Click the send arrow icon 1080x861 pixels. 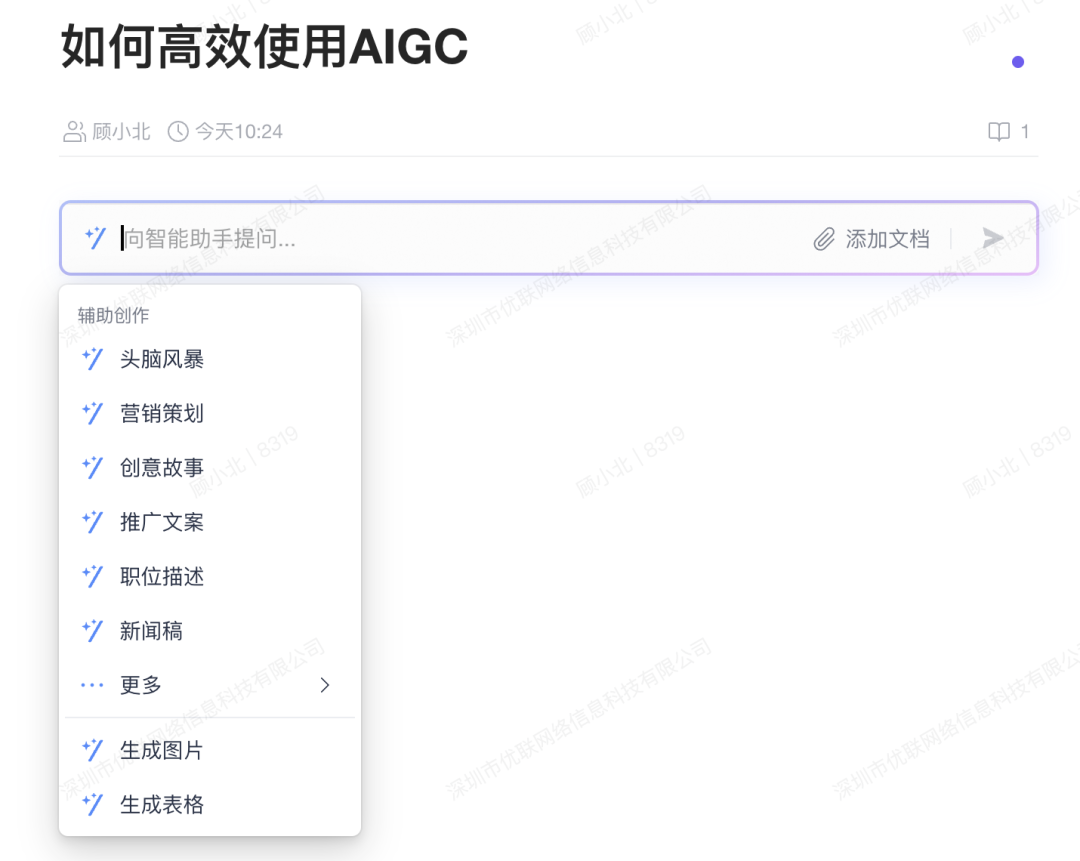click(x=993, y=238)
